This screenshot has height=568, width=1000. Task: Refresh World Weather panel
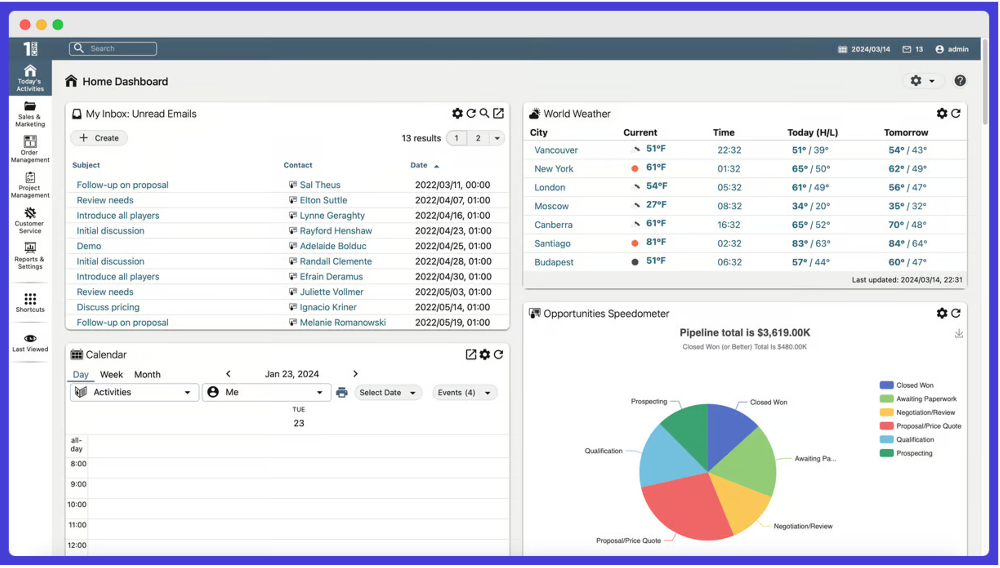pyautogui.click(x=956, y=113)
